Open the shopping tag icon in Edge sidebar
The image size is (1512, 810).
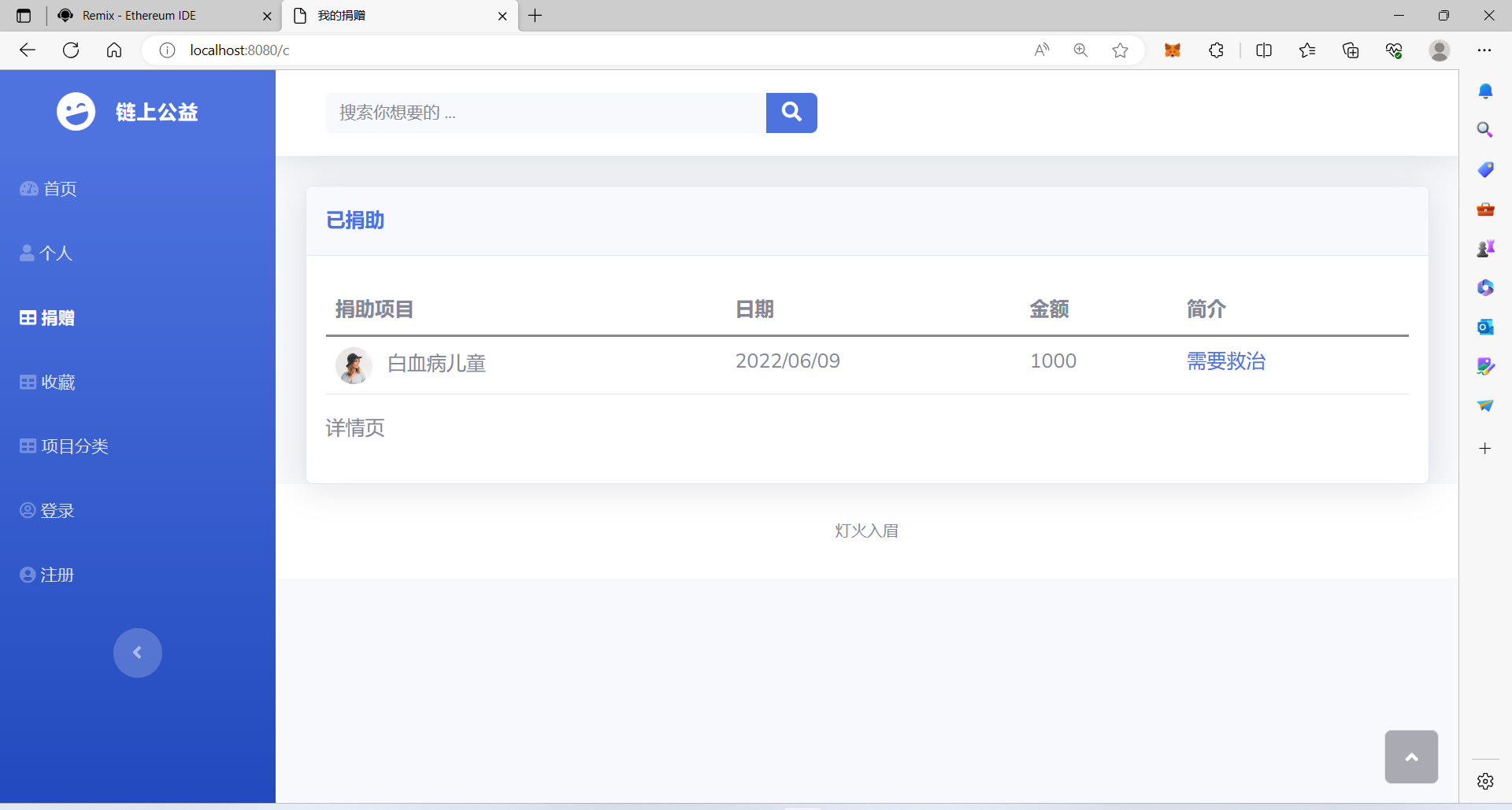pyautogui.click(x=1485, y=169)
